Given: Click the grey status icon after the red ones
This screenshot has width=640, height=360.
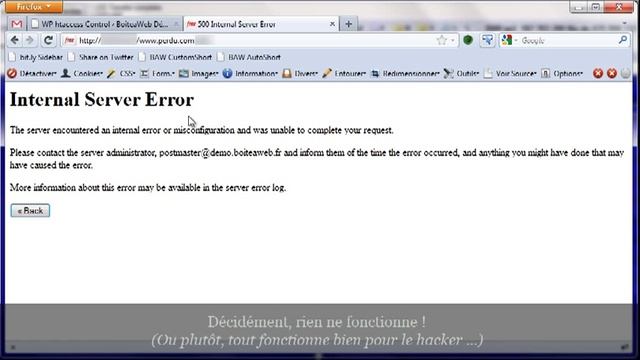Looking at the screenshot, I should click(625, 73).
